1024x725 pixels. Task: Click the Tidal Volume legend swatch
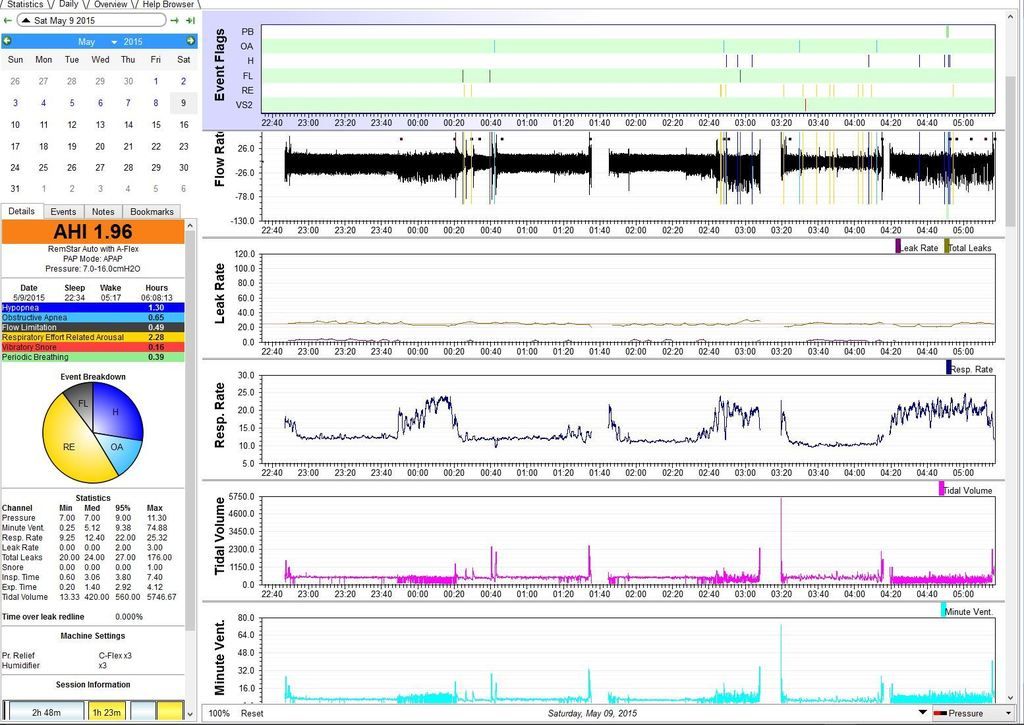(x=941, y=489)
